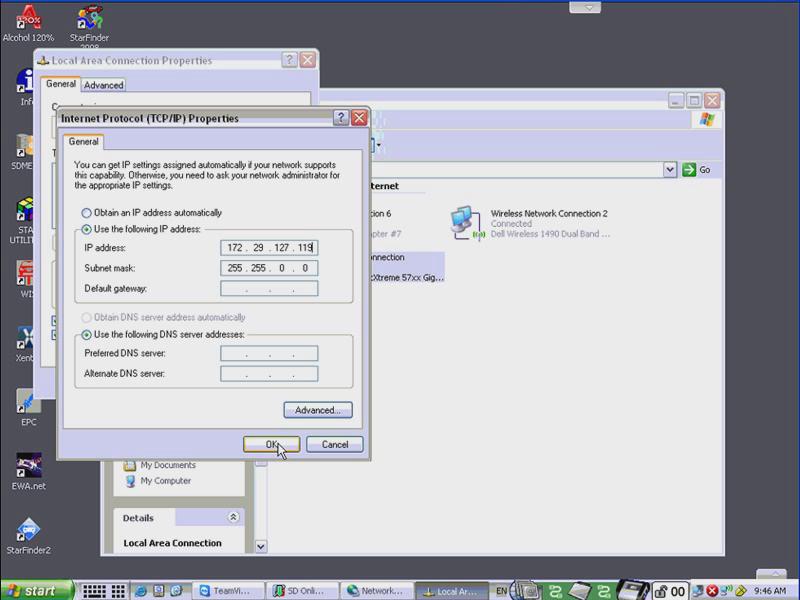Click the Start button on taskbar
The width and height of the screenshot is (800, 600).
tap(35, 591)
